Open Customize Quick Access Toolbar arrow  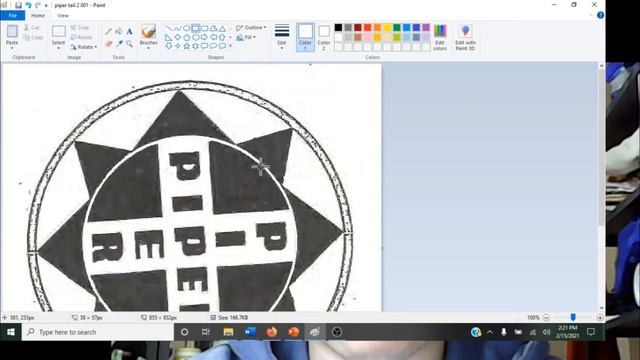click(46, 6)
